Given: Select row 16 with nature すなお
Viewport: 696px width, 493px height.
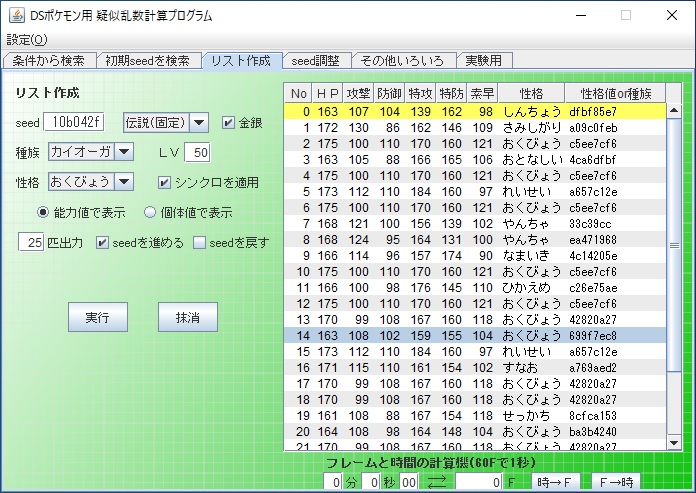Looking at the screenshot, I should (475, 368).
